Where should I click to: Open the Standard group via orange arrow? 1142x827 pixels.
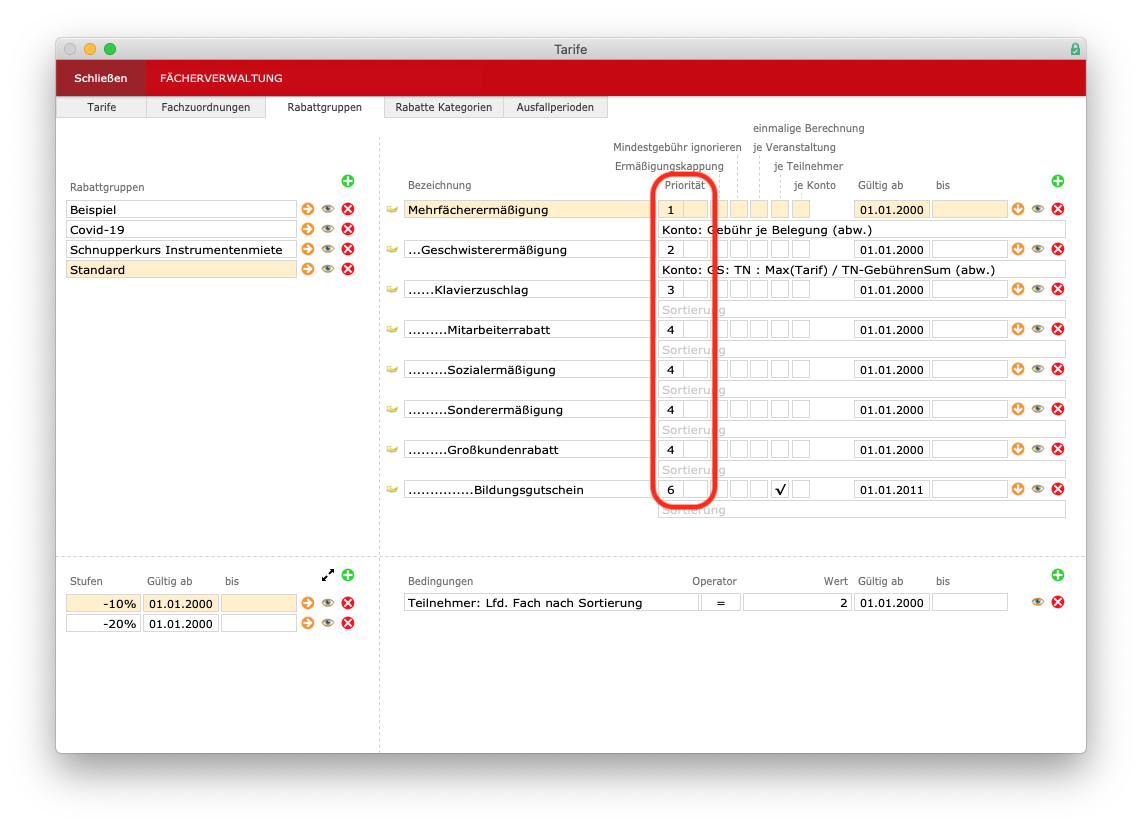pyautogui.click(x=308, y=269)
